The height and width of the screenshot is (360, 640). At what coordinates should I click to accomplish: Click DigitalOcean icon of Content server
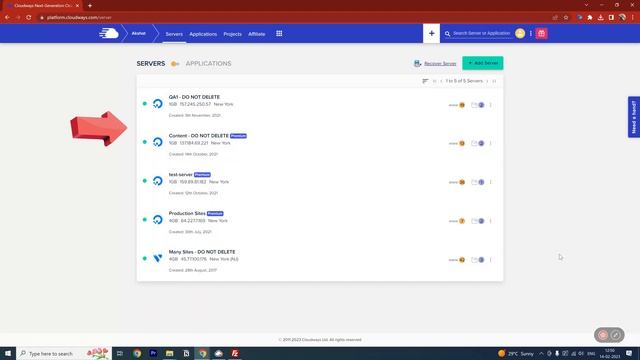tap(158, 142)
